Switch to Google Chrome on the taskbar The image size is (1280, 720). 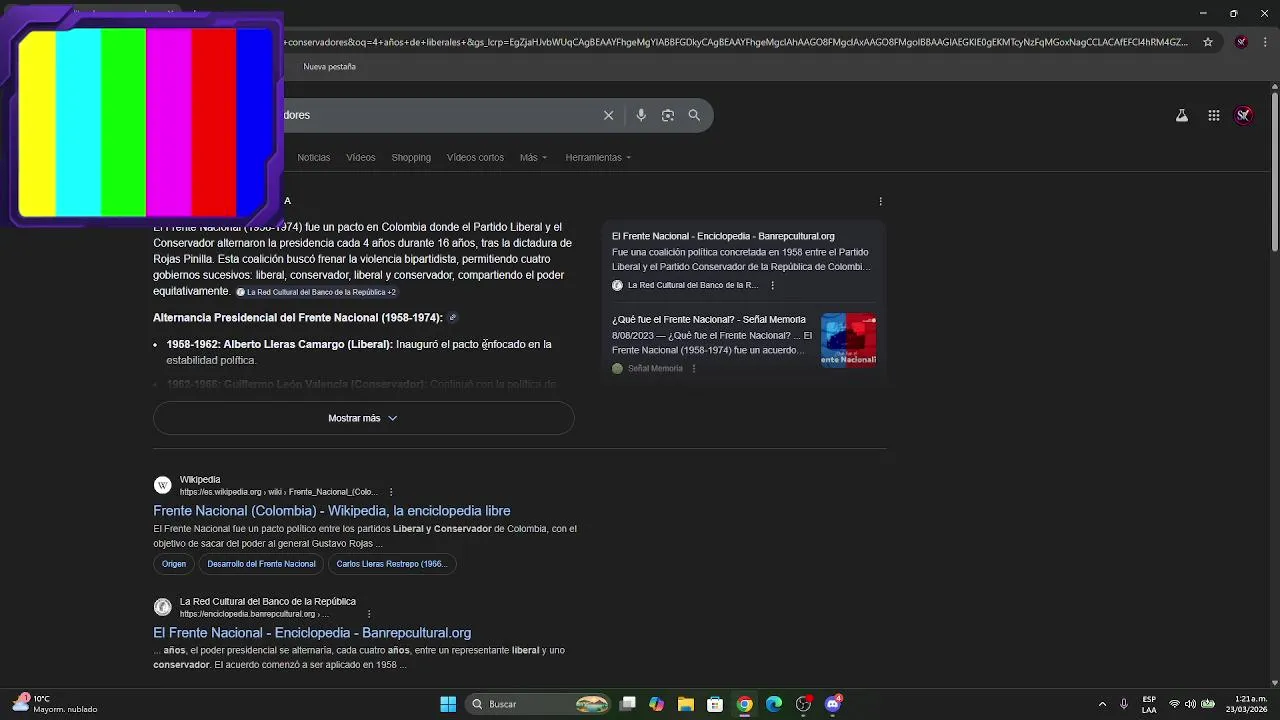click(x=744, y=704)
